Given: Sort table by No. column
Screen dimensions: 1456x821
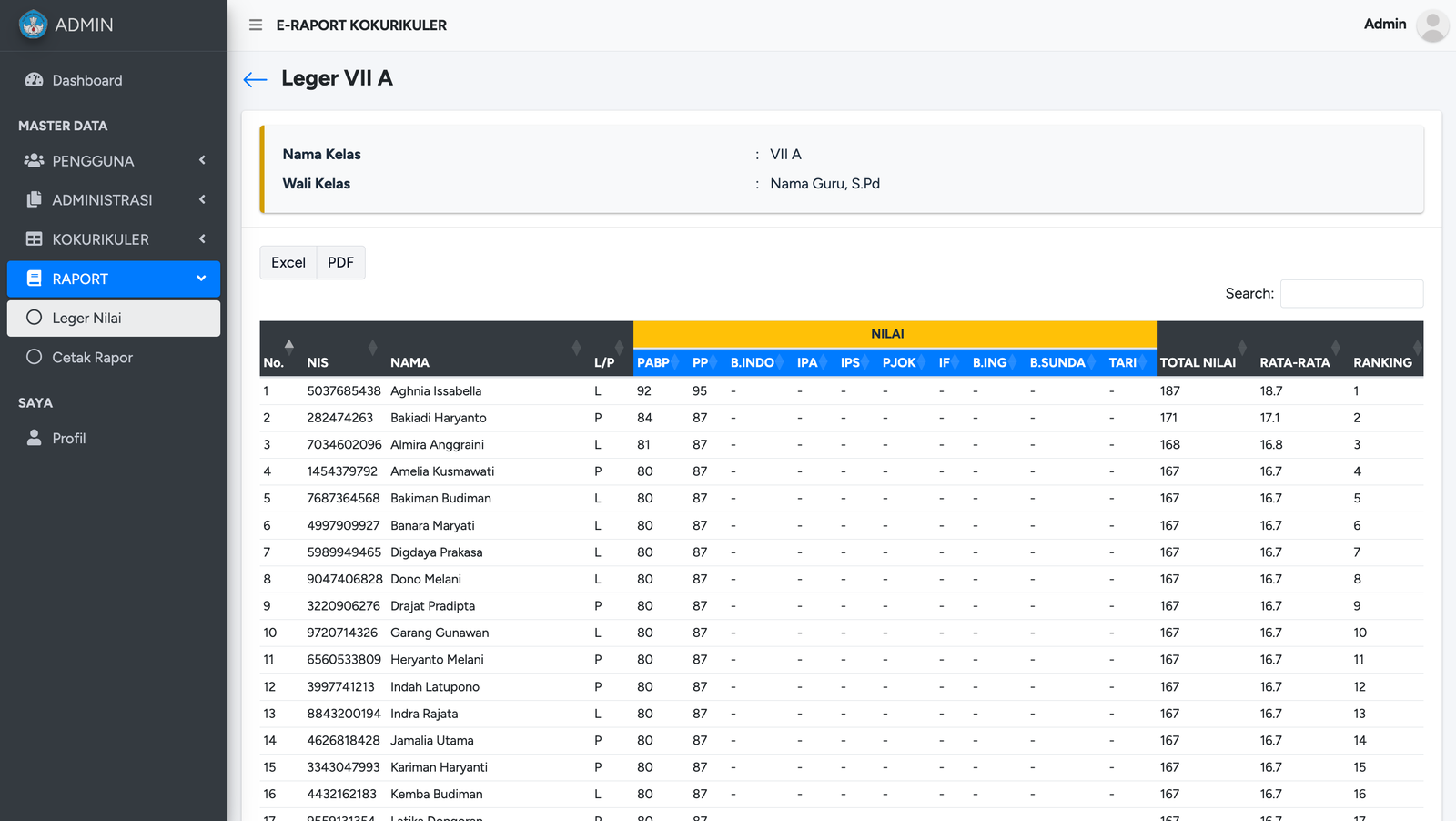Looking at the screenshot, I should (x=279, y=349).
